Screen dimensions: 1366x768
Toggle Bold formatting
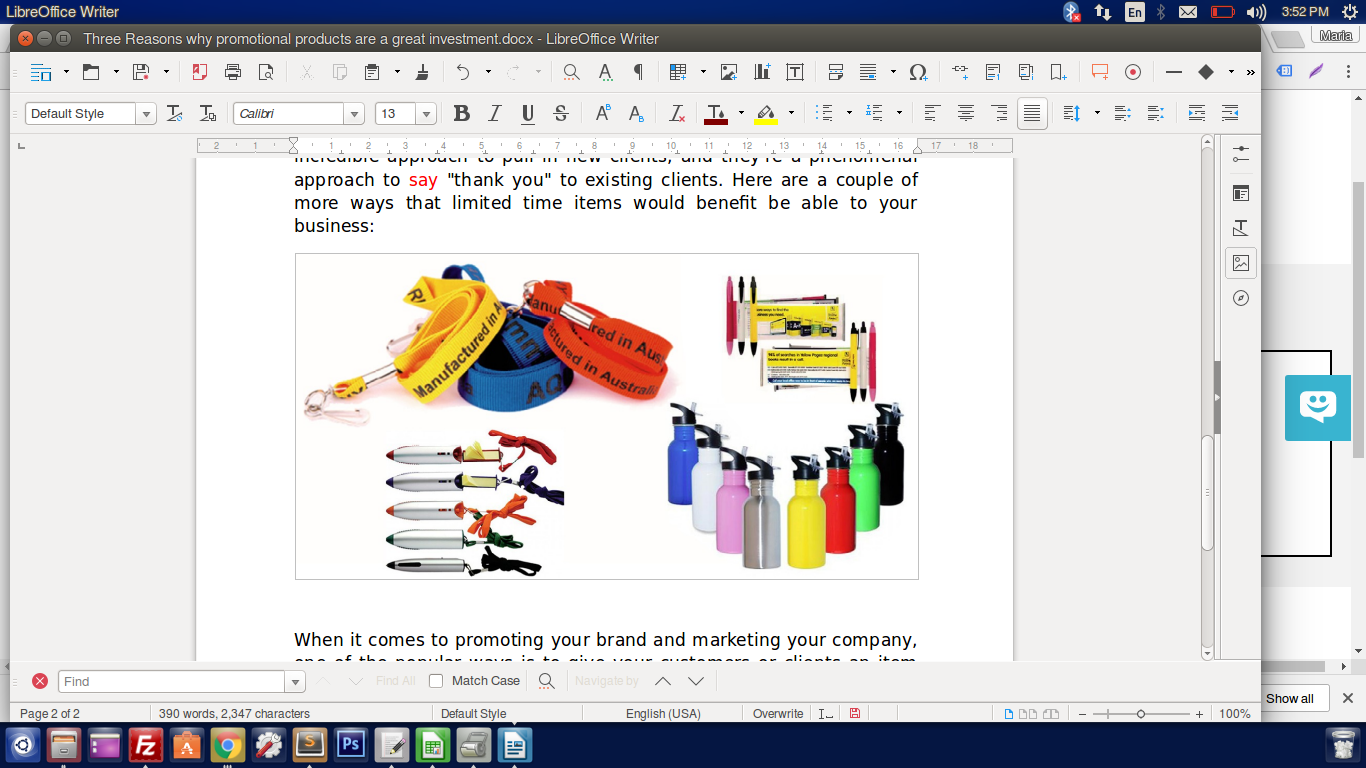(461, 114)
